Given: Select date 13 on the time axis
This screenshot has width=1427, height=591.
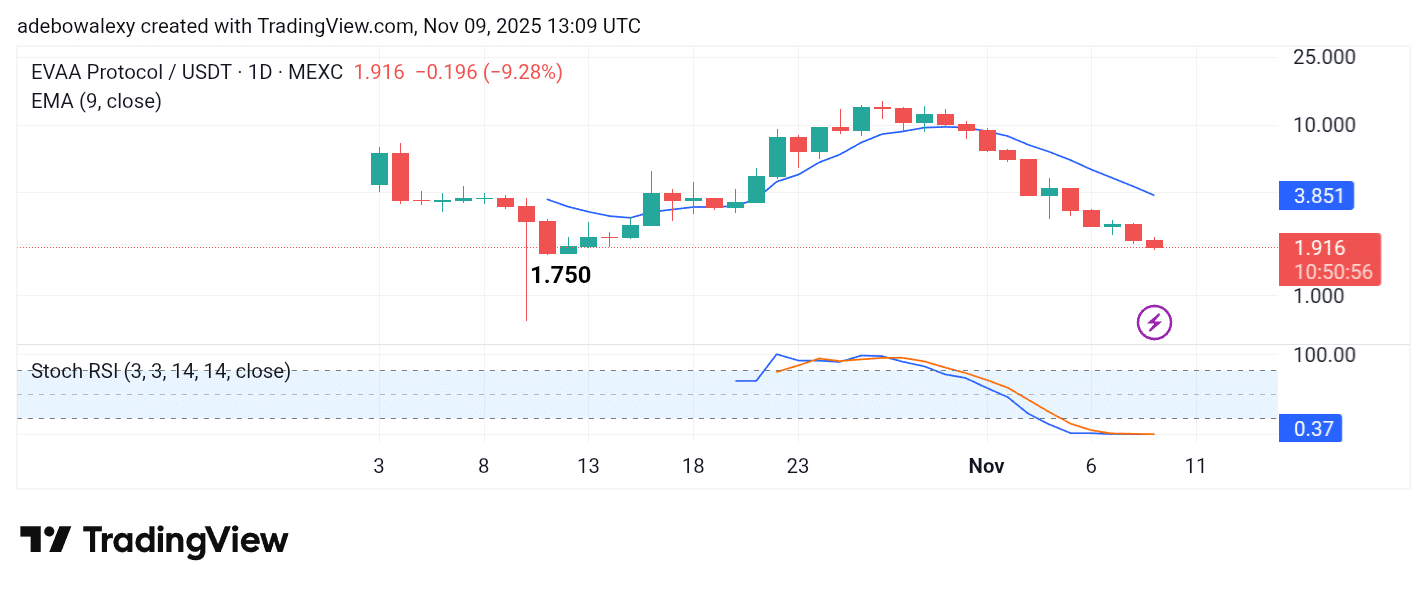Looking at the screenshot, I should (588, 466).
